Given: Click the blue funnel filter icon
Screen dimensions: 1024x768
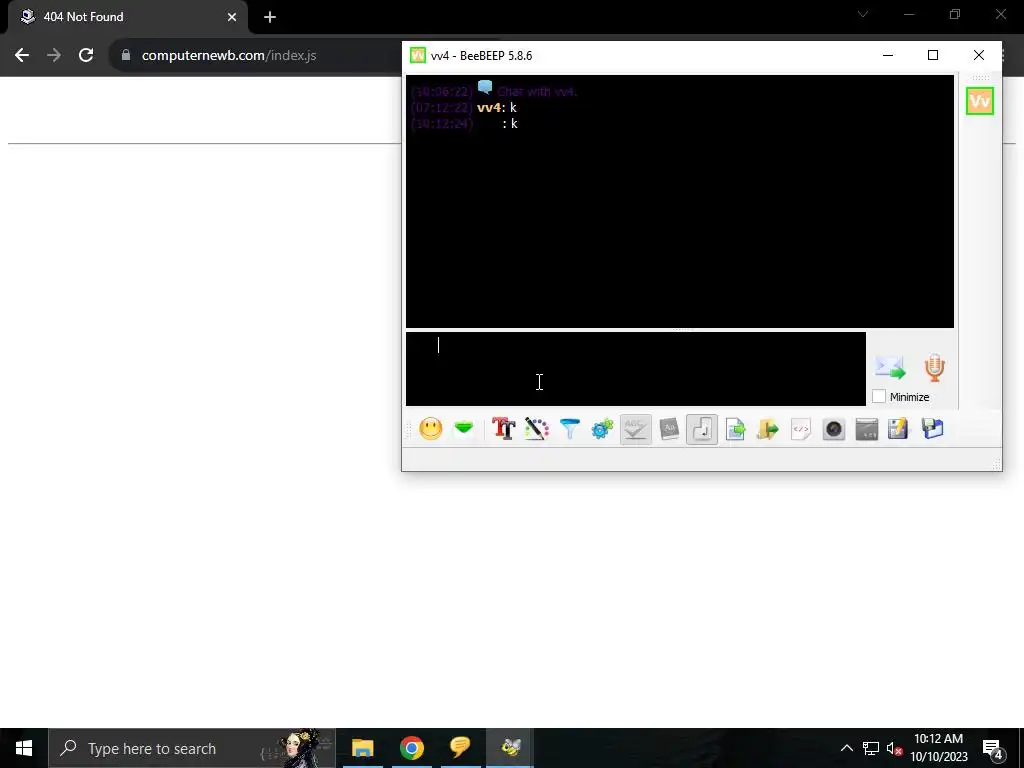Looking at the screenshot, I should coord(569,429).
